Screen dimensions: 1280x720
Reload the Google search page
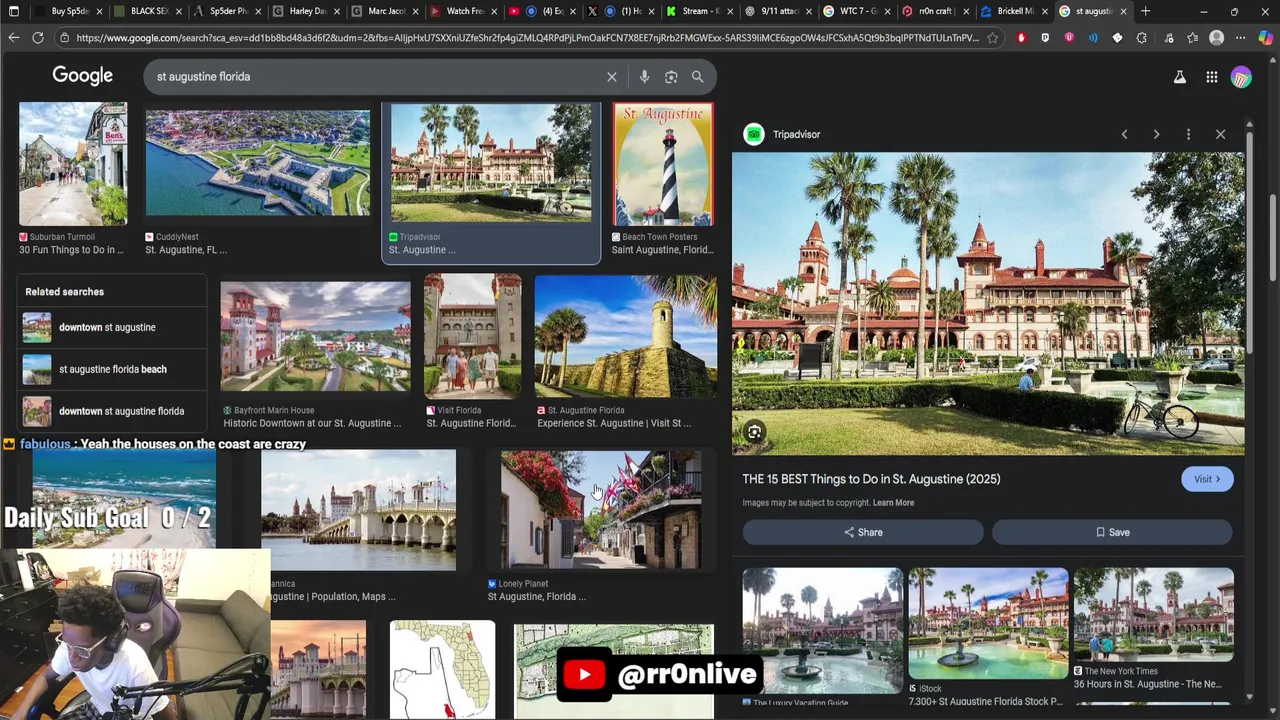pyautogui.click(x=38, y=38)
